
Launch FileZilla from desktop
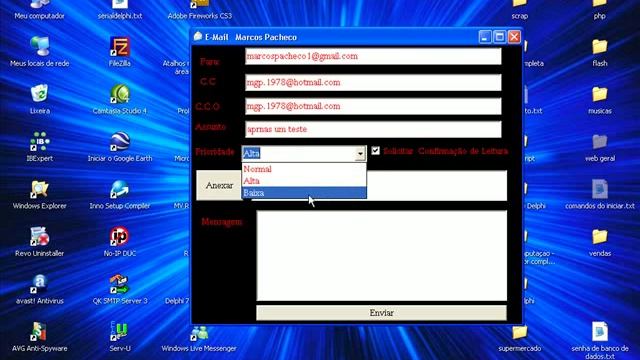click(x=120, y=51)
